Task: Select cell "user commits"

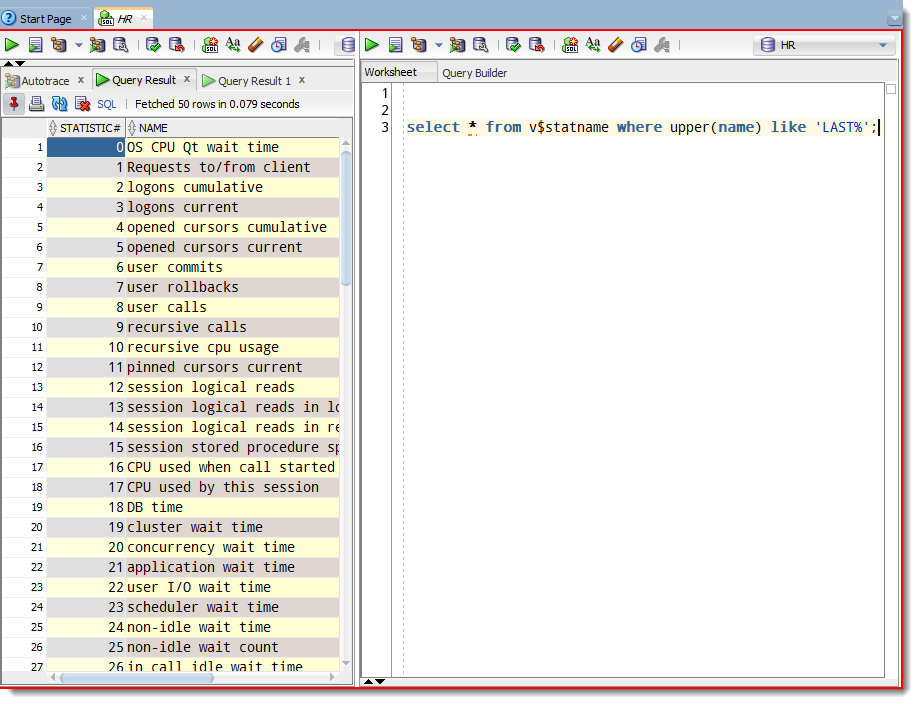Action: click(x=232, y=267)
